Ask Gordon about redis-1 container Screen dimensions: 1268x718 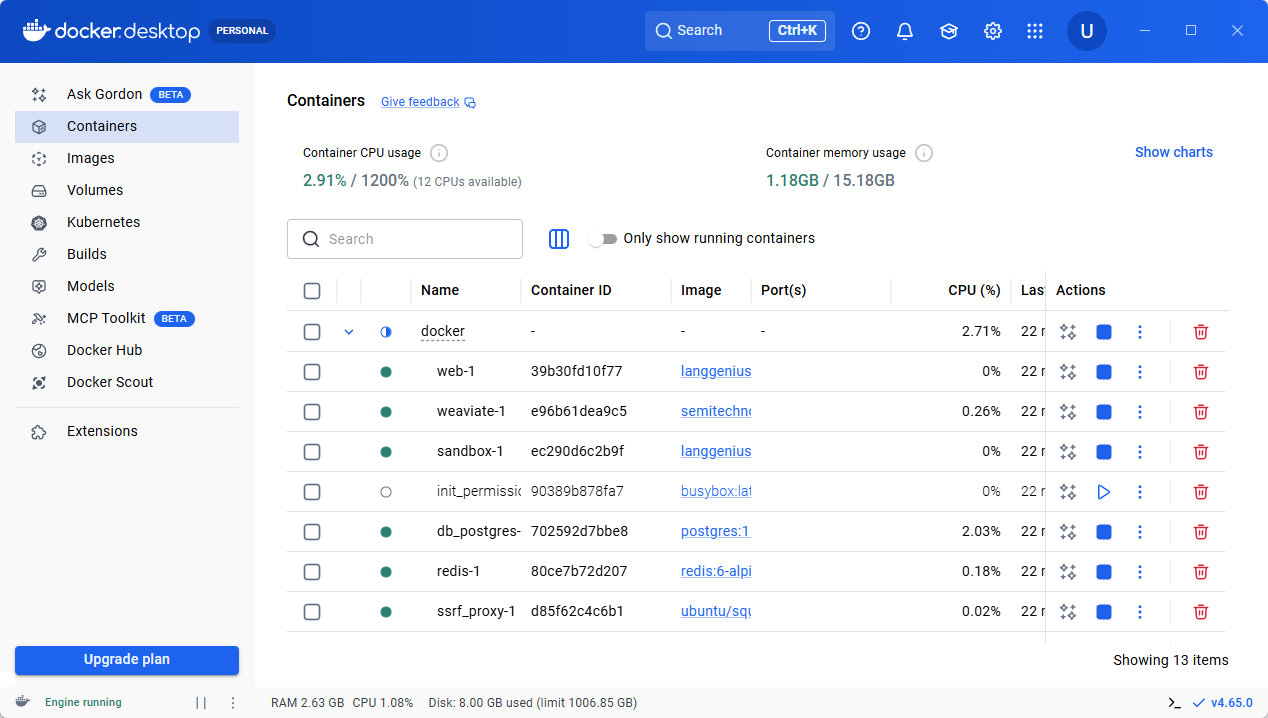(1068, 572)
